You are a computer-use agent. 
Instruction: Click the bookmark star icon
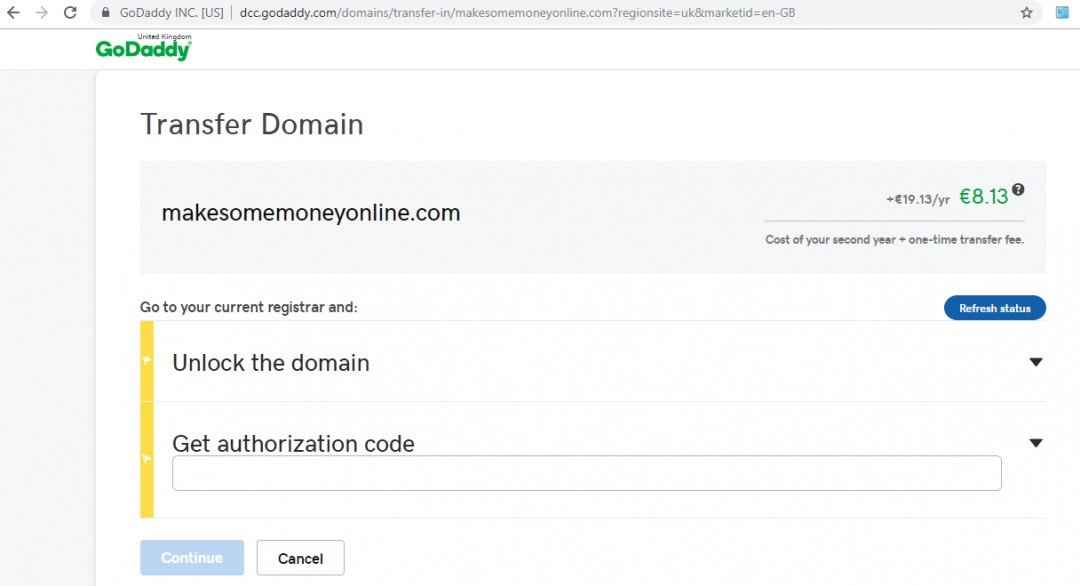[1027, 13]
